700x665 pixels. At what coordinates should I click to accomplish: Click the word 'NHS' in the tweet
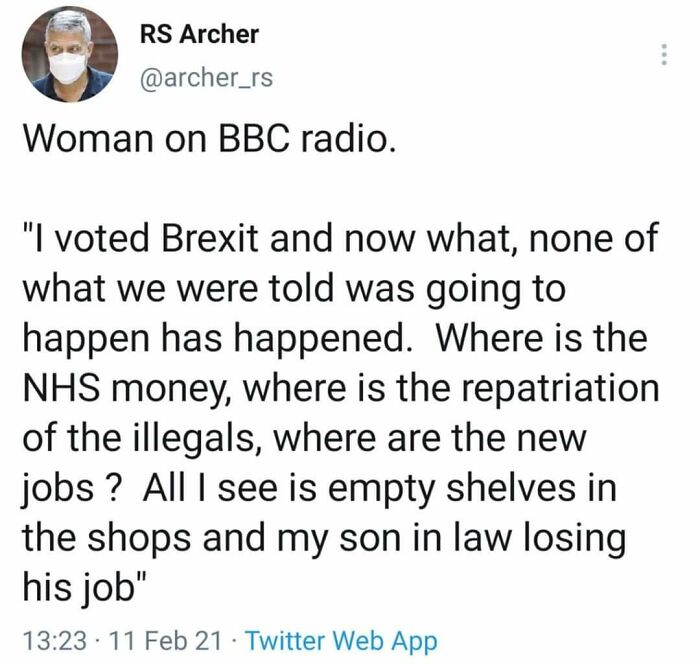click(61, 386)
